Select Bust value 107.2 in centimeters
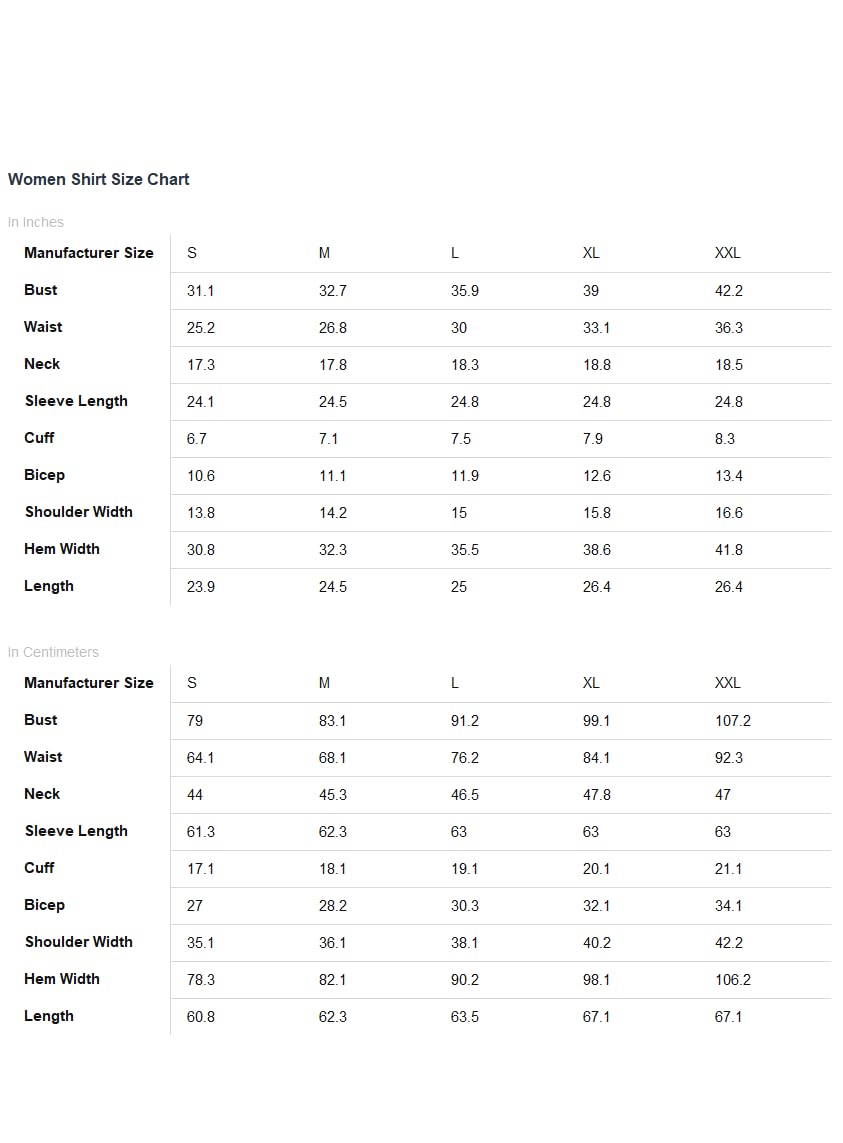This screenshot has width=843, height=1143. 733,721
